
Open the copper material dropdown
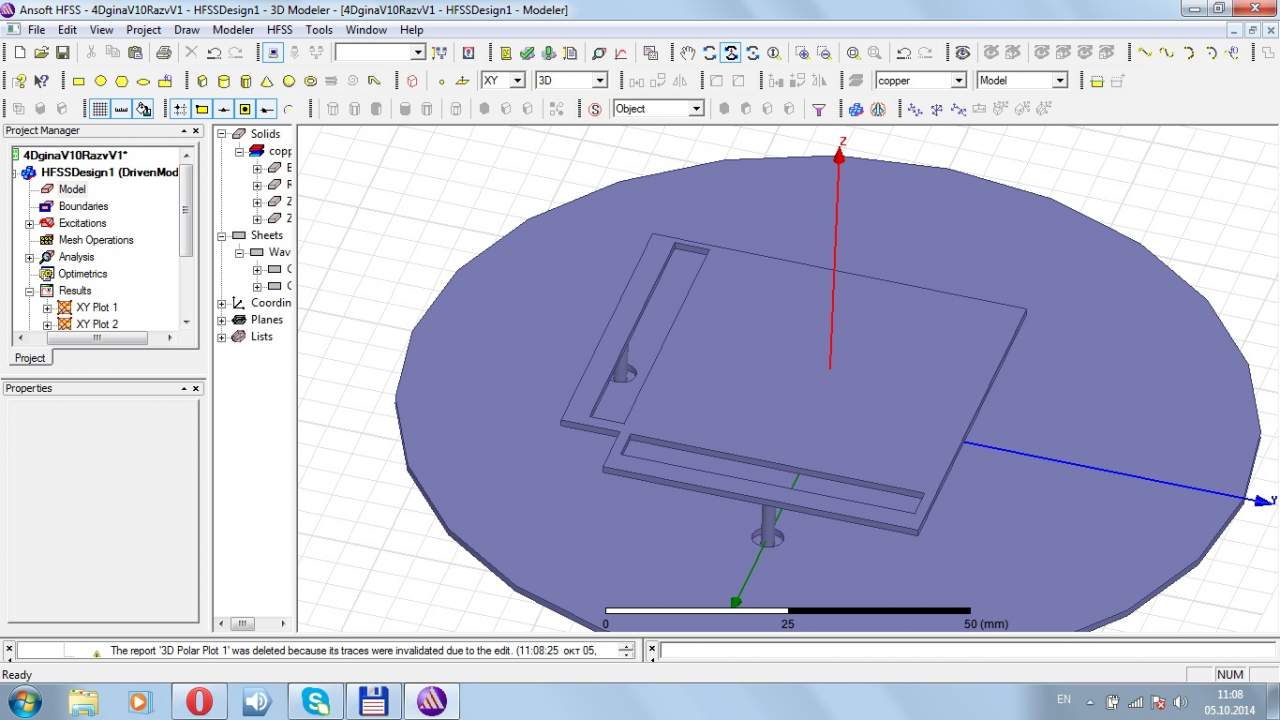958,81
